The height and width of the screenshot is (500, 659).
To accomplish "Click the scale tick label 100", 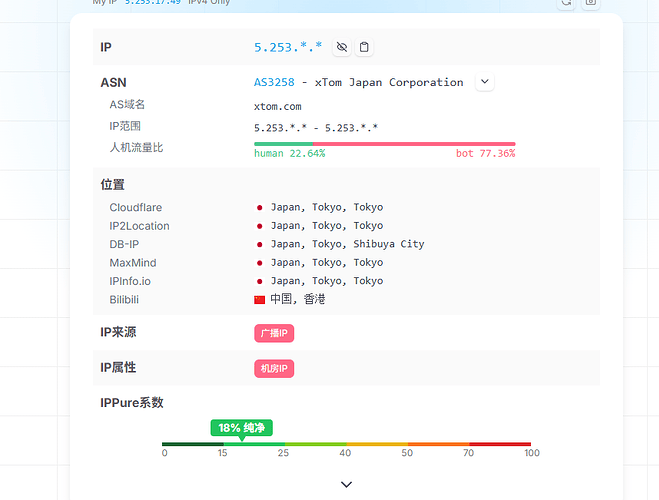I will pyautogui.click(x=532, y=453).
